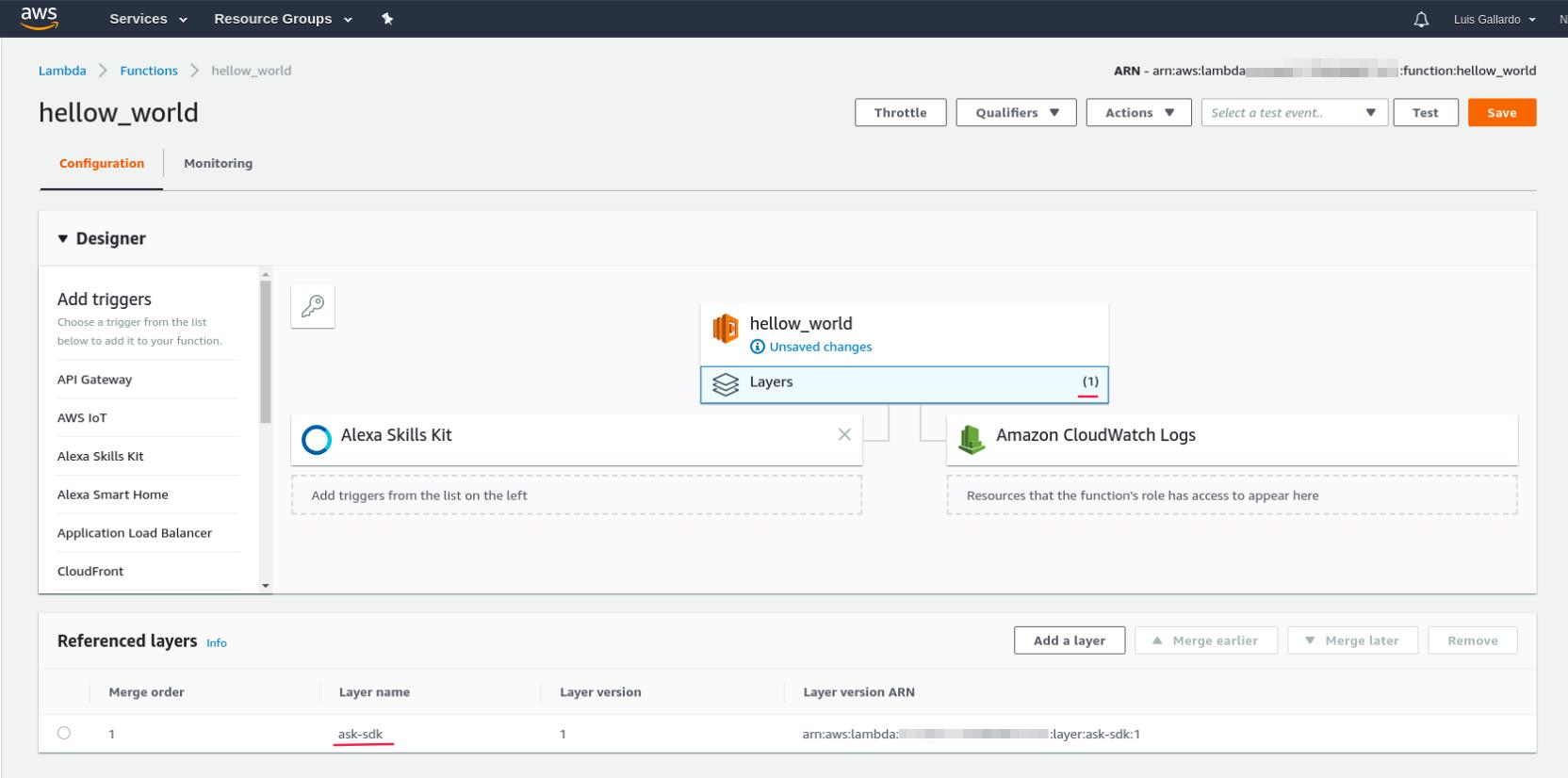Open the notifications bell icon
Viewport: 1568px width, 778px height.
point(1421,19)
